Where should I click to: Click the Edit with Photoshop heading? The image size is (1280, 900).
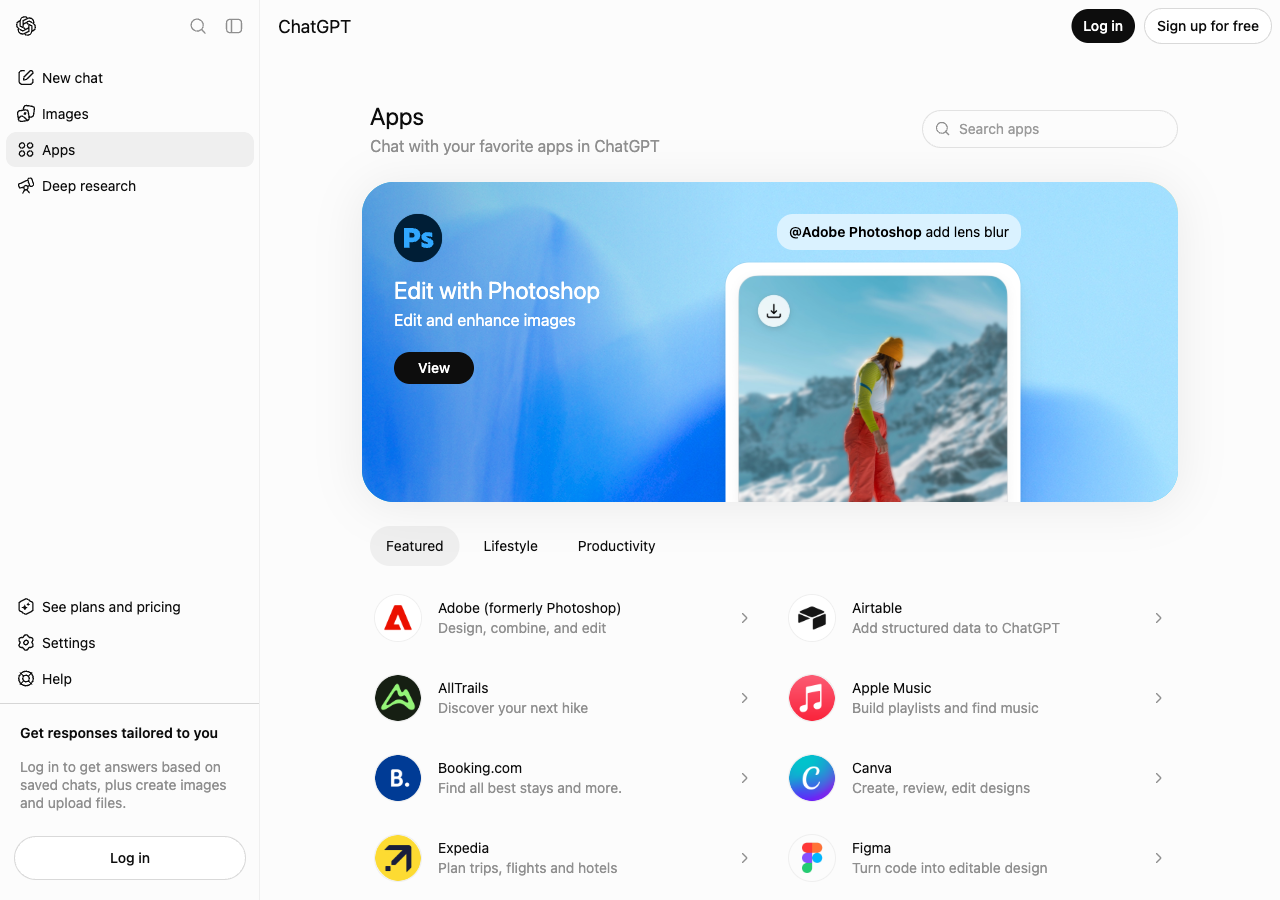pyautogui.click(x=497, y=291)
